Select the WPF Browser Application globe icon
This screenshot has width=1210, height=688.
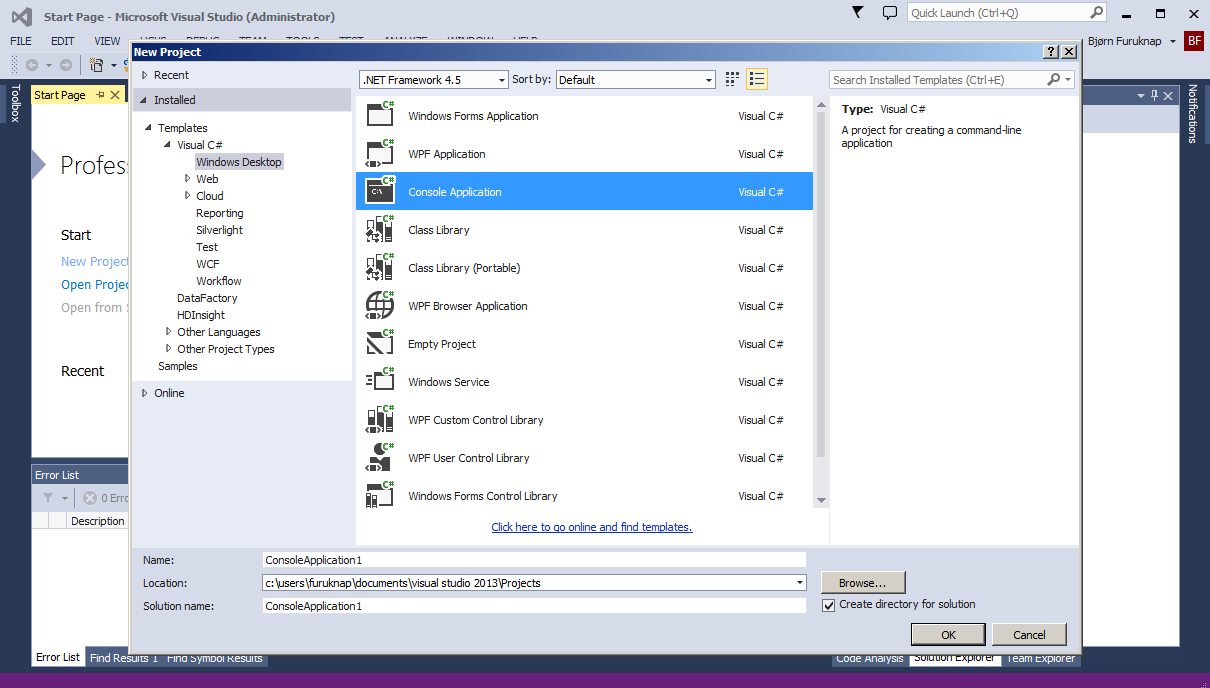pos(380,306)
